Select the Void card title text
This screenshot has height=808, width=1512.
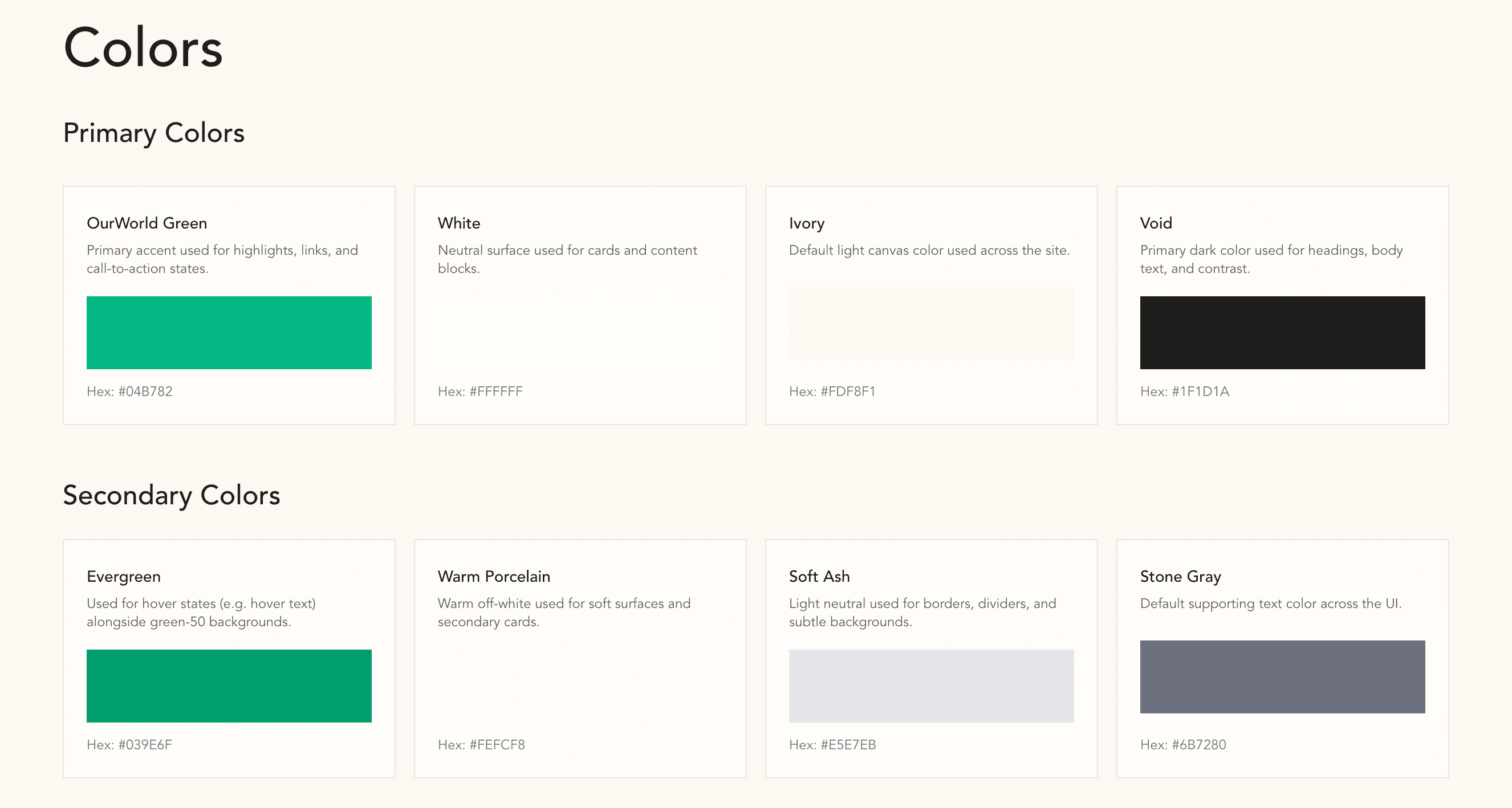click(1155, 223)
